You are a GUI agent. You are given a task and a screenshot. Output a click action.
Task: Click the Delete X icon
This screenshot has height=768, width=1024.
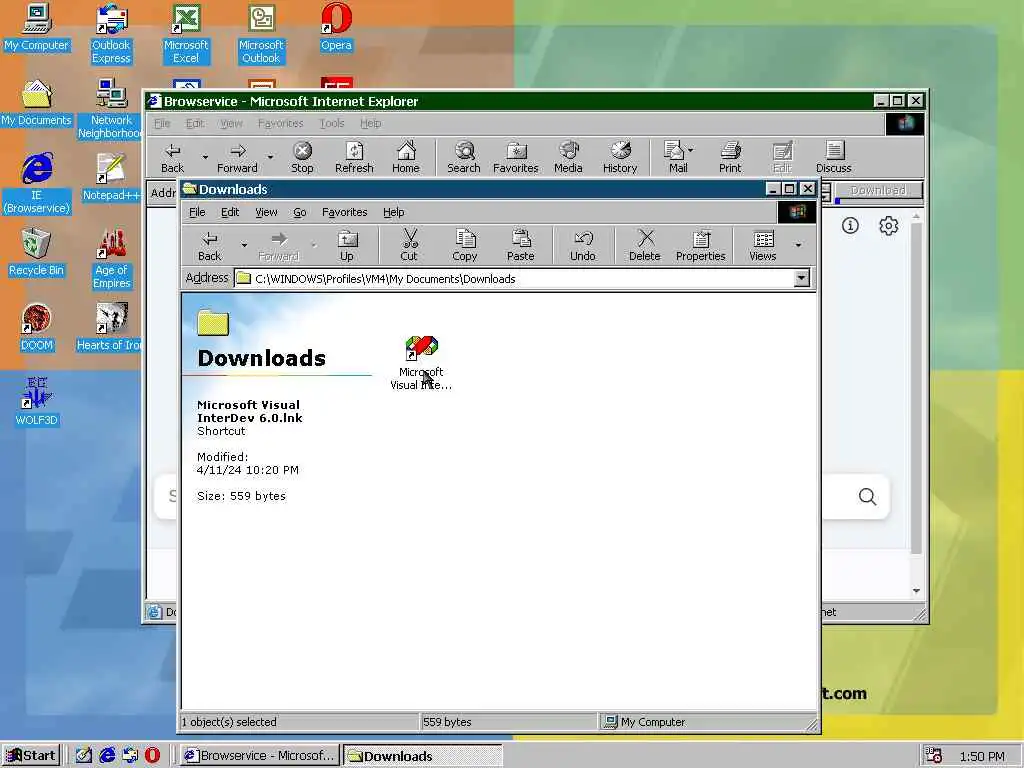point(645,246)
